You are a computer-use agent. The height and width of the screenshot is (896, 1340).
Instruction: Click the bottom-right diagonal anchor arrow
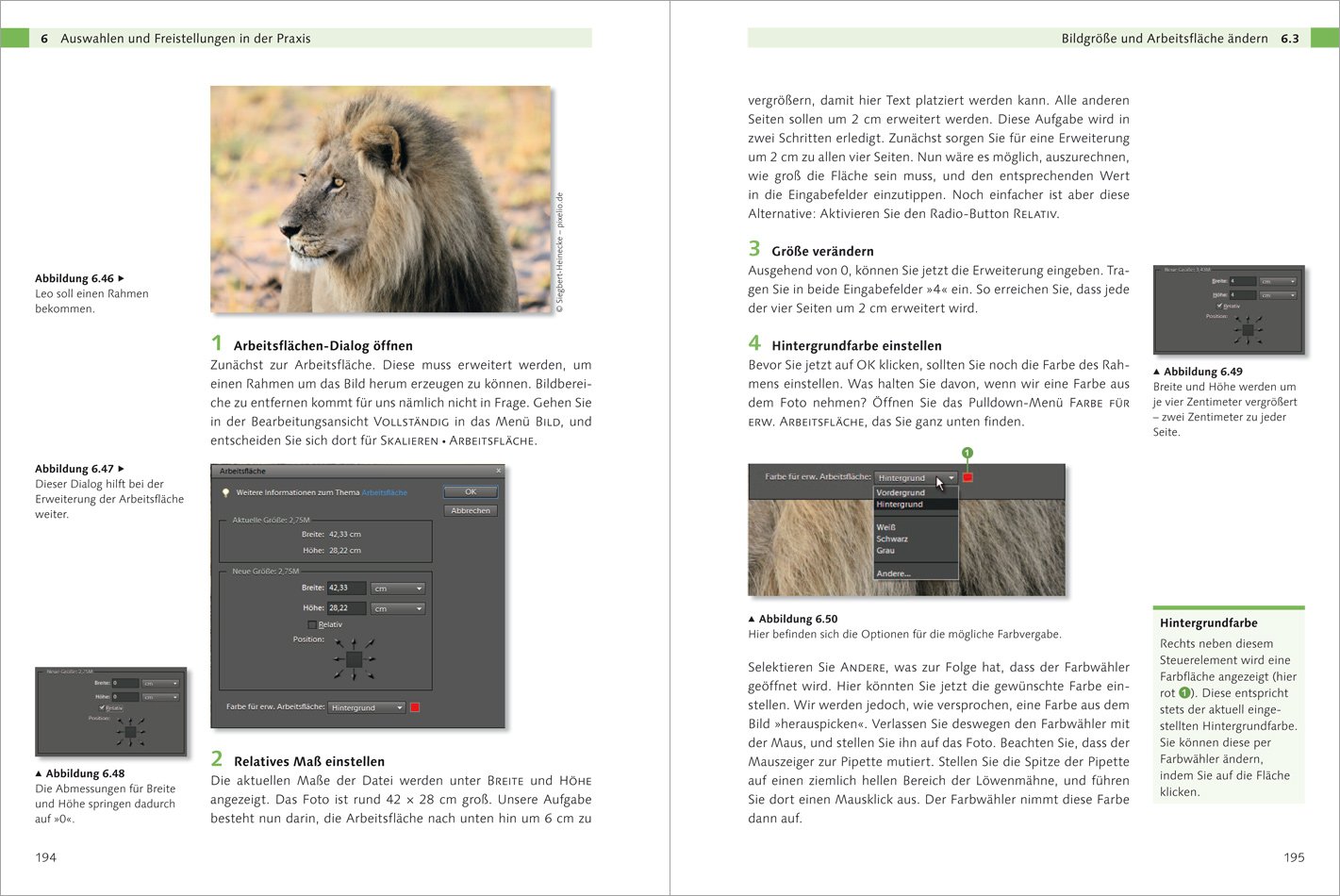(369, 674)
